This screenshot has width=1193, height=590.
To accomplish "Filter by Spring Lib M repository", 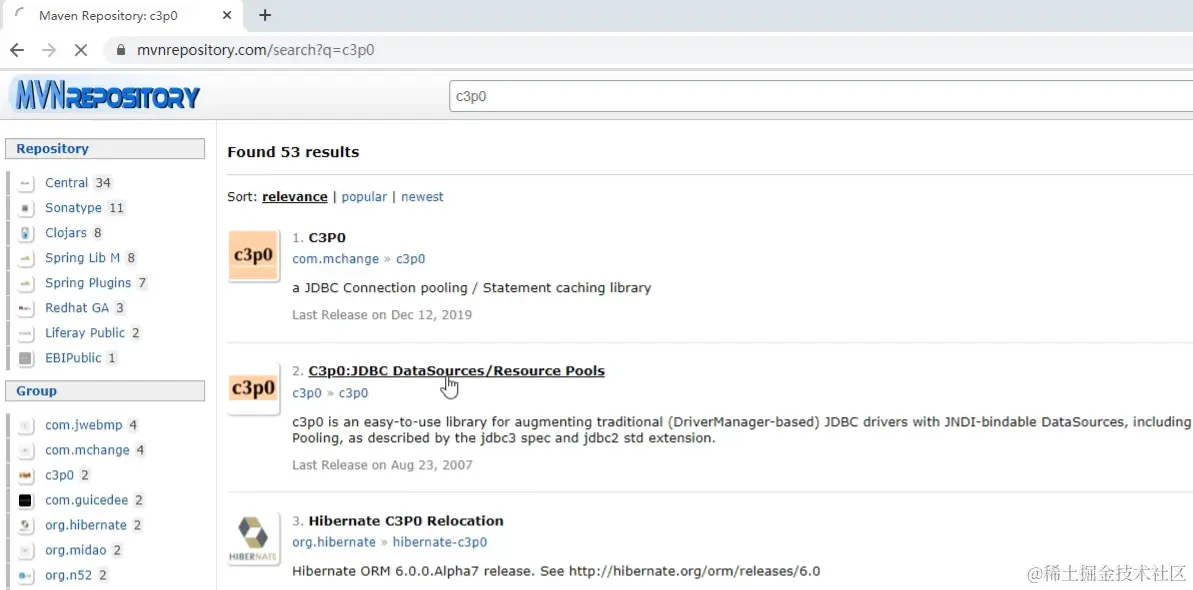I will (x=82, y=258).
